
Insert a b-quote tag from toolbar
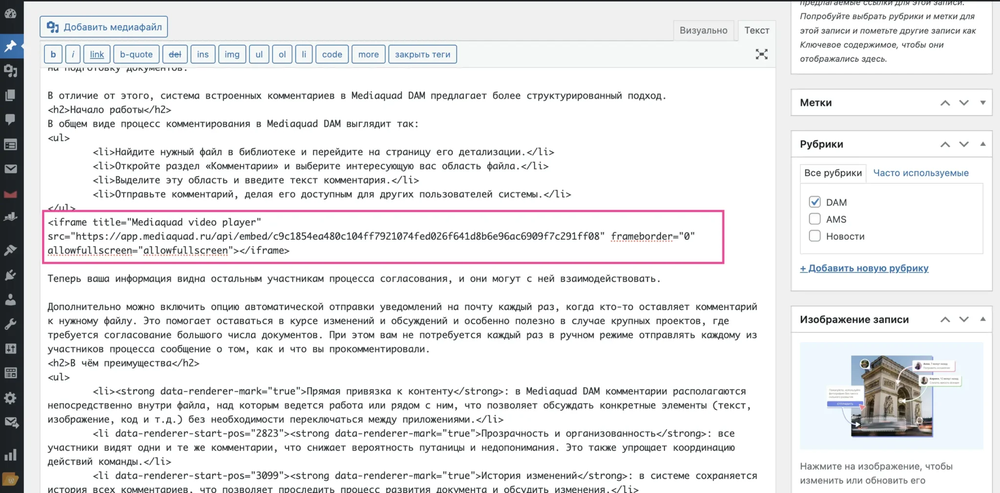pos(136,54)
